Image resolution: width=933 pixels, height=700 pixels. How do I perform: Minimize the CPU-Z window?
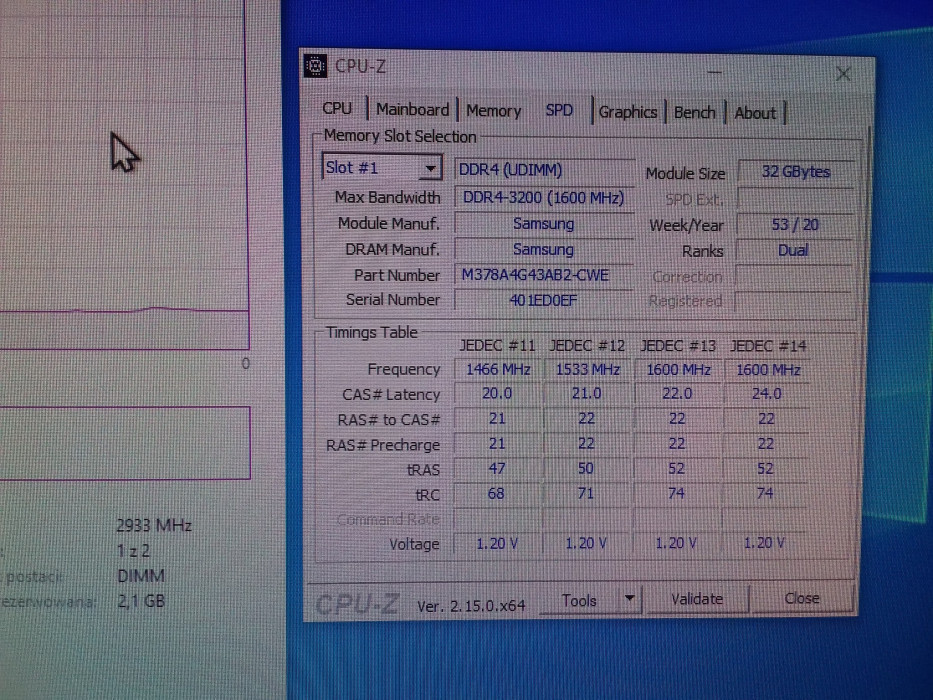[x=715, y=73]
